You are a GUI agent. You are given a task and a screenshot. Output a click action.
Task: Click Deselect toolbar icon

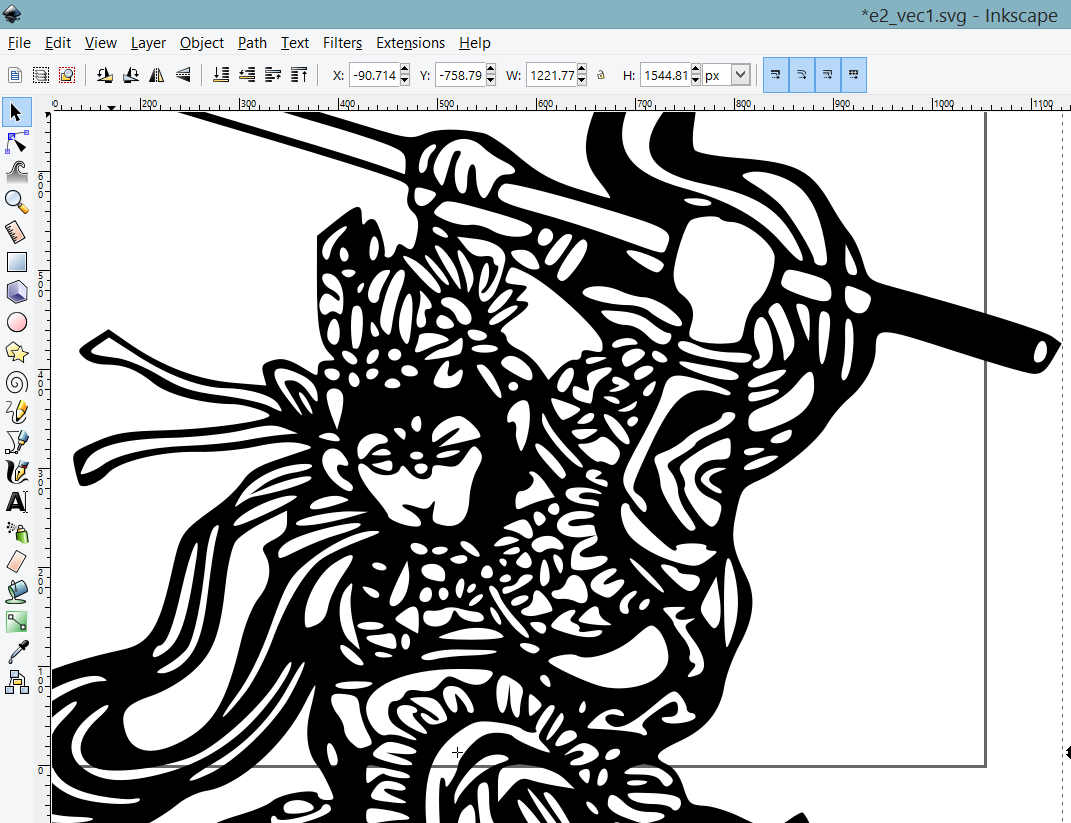[x=67, y=75]
